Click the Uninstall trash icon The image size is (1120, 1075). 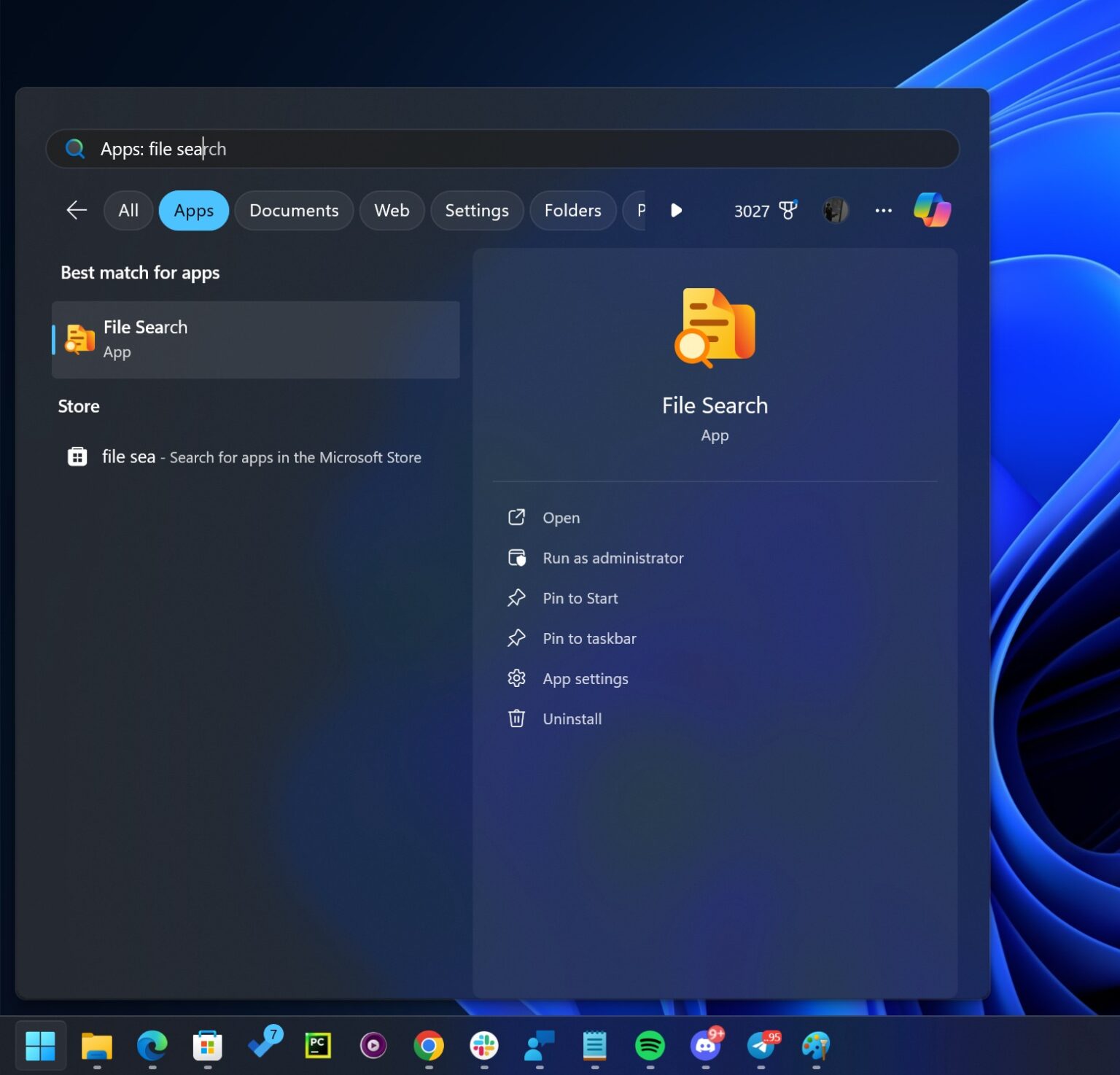pos(517,718)
